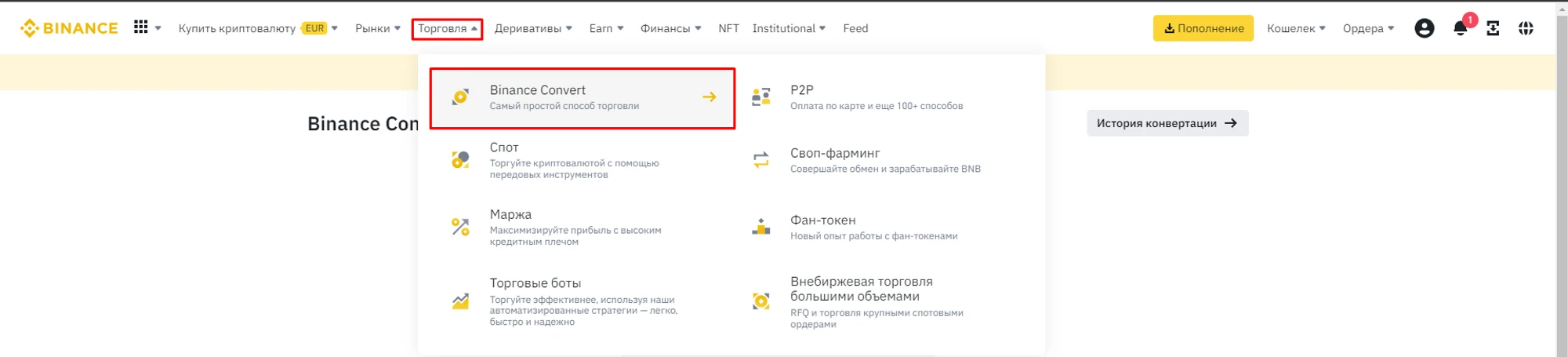
Task: Click the Маржа percent icon
Action: pos(460,227)
